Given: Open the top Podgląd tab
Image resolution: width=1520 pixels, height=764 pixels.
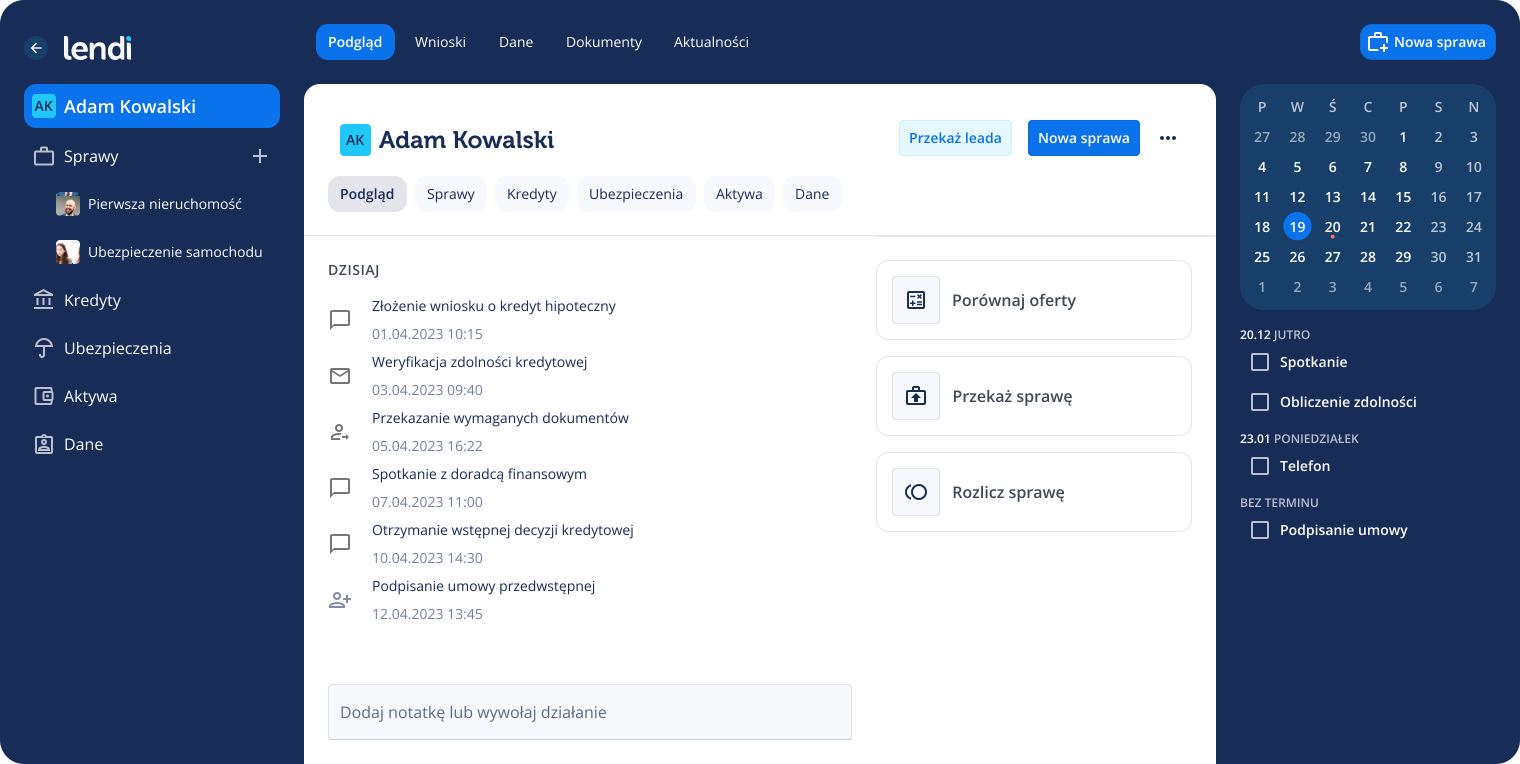Looking at the screenshot, I should tap(355, 42).
